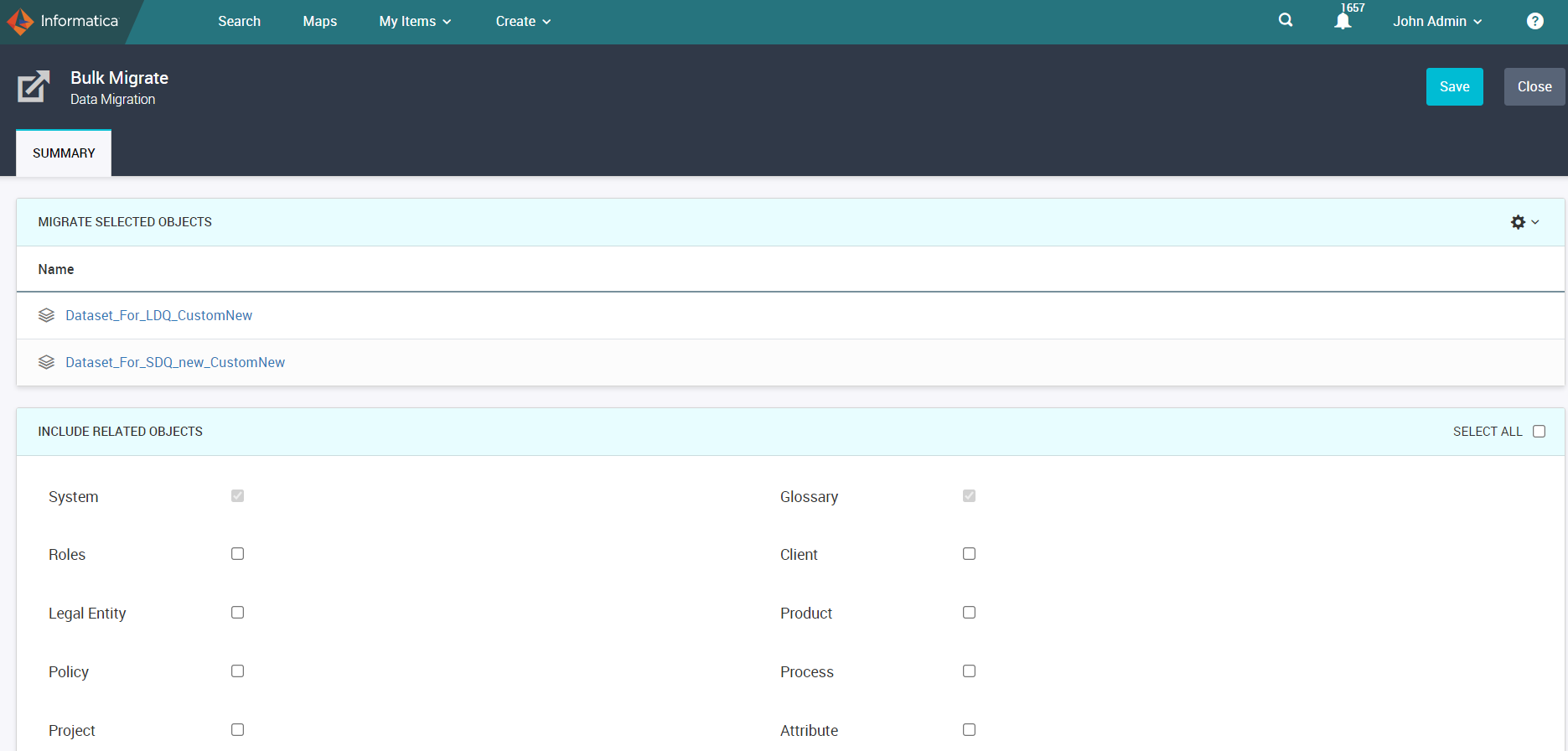1568x751 pixels.
Task: Click the Migrate Selected Objects heading
Action: (125, 222)
